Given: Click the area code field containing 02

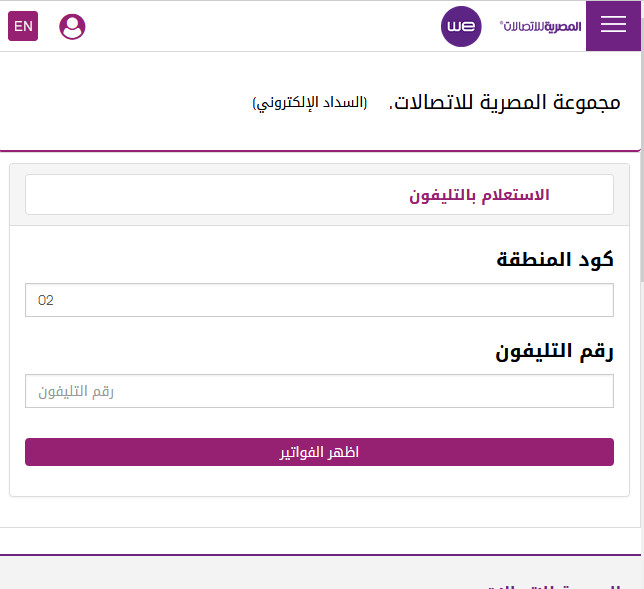Looking at the screenshot, I should point(319,300).
